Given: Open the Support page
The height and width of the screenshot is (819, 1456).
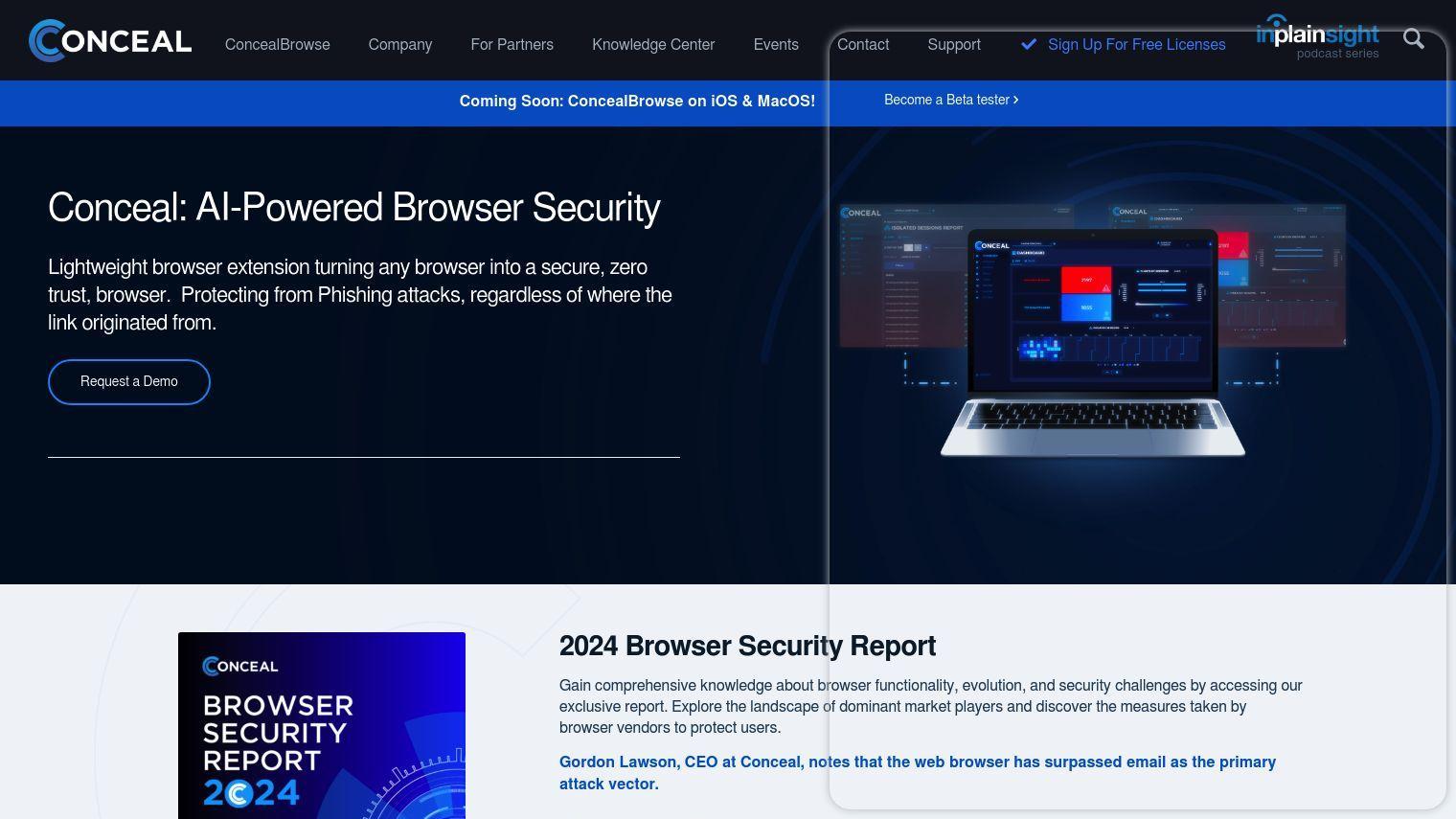Looking at the screenshot, I should (954, 44).
